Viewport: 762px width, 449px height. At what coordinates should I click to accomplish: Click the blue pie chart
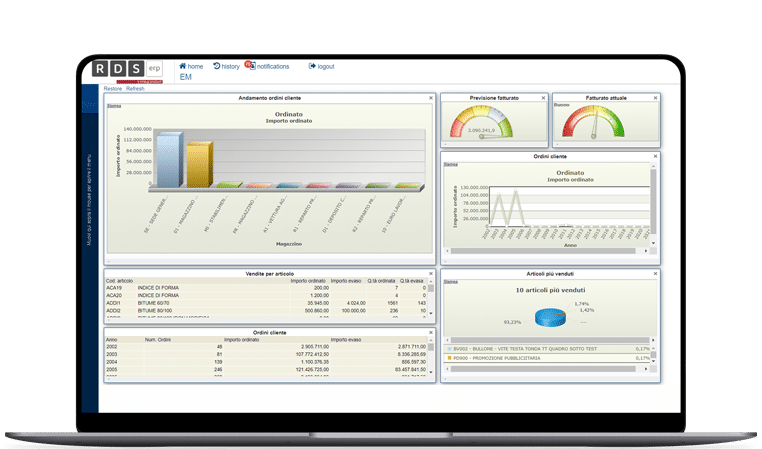click(549, 316)
